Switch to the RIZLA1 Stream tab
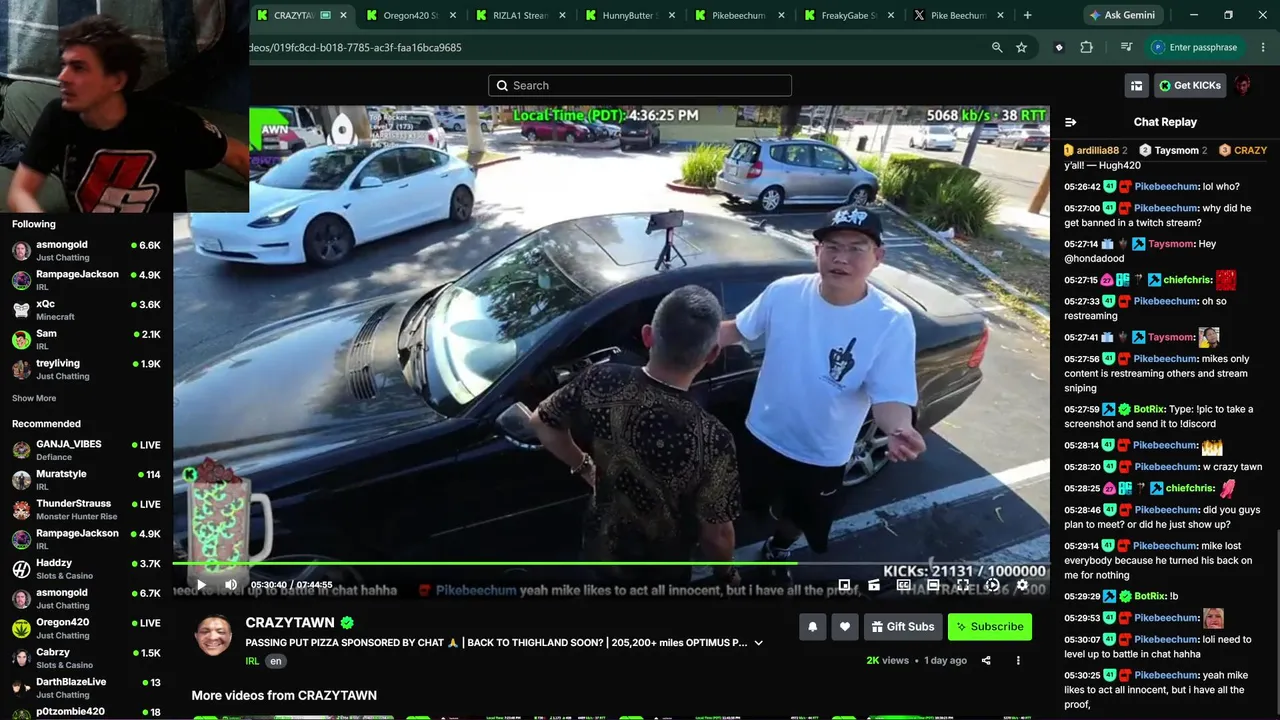 point(521,15)
